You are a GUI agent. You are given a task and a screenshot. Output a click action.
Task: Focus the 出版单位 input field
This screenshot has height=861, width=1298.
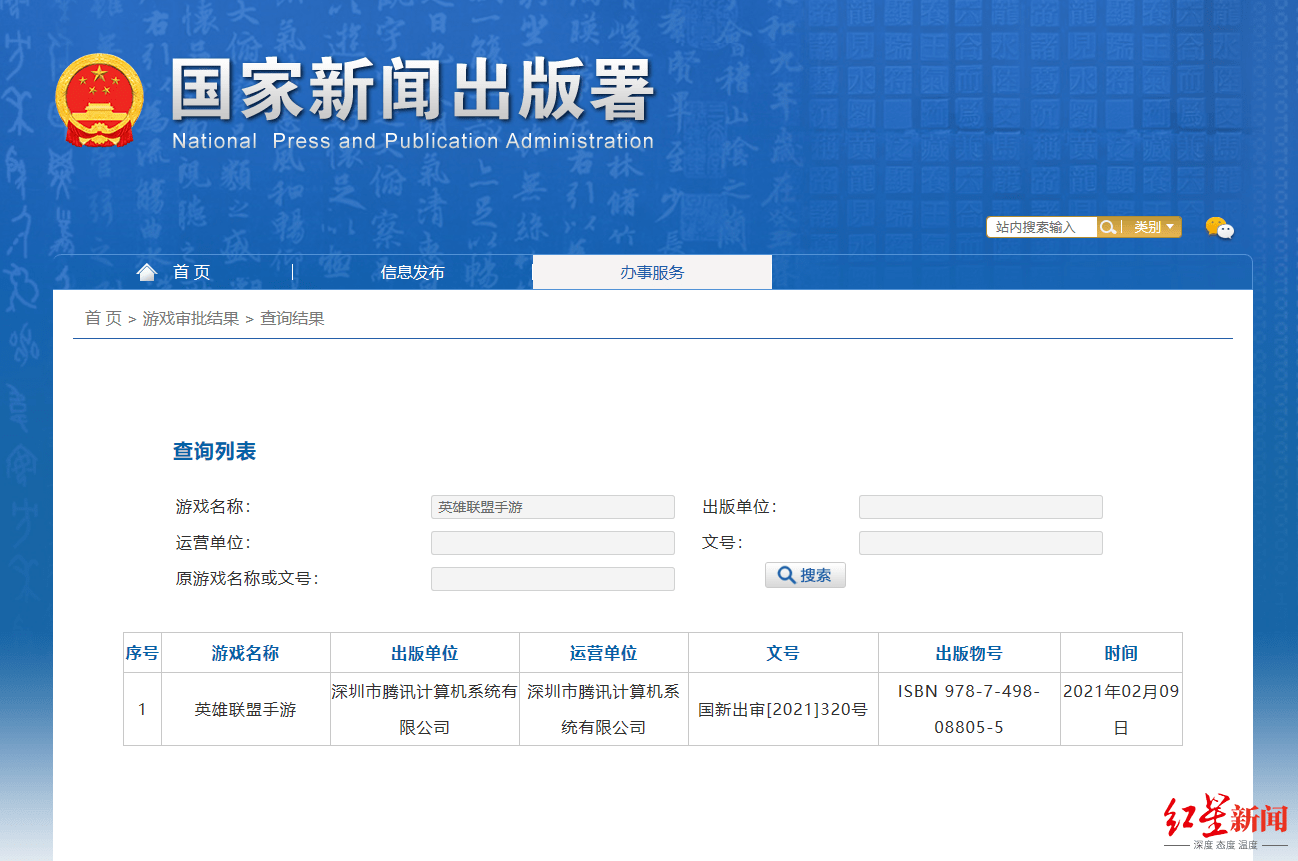point(981,507)
